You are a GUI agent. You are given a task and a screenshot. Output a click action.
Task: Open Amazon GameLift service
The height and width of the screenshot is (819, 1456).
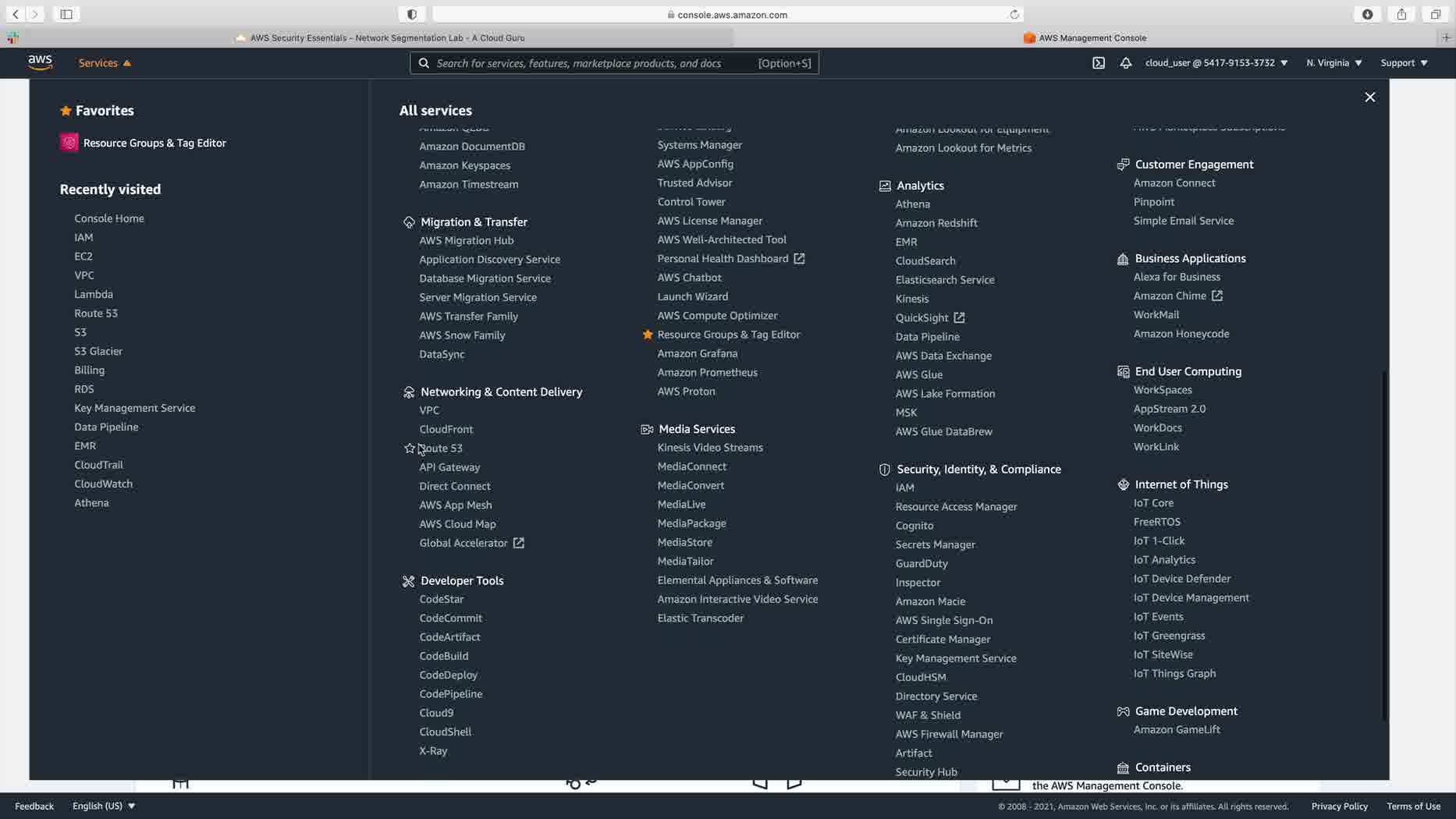click(1177, 730)
